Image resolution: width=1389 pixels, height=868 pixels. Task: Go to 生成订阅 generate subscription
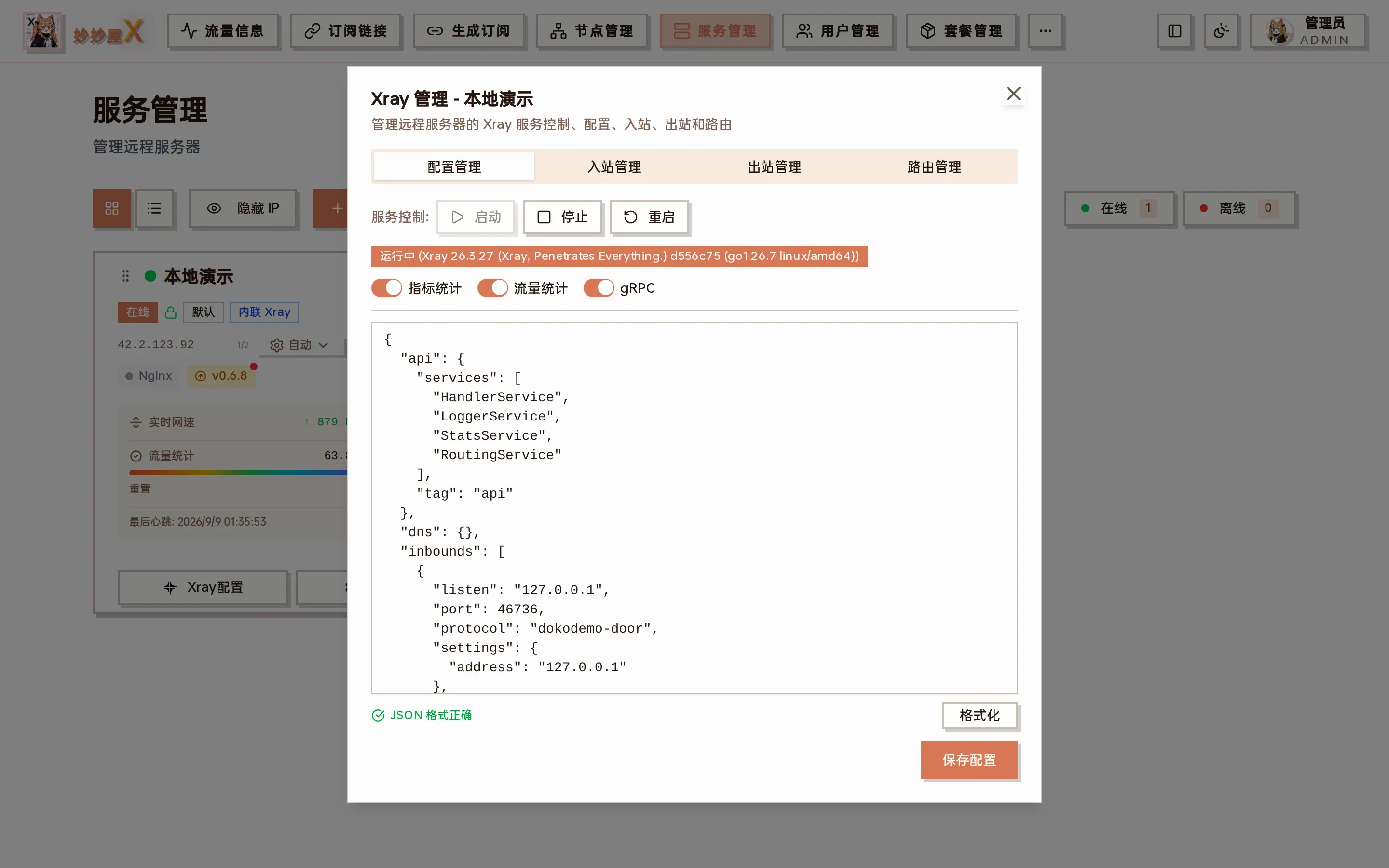[468, 31]
